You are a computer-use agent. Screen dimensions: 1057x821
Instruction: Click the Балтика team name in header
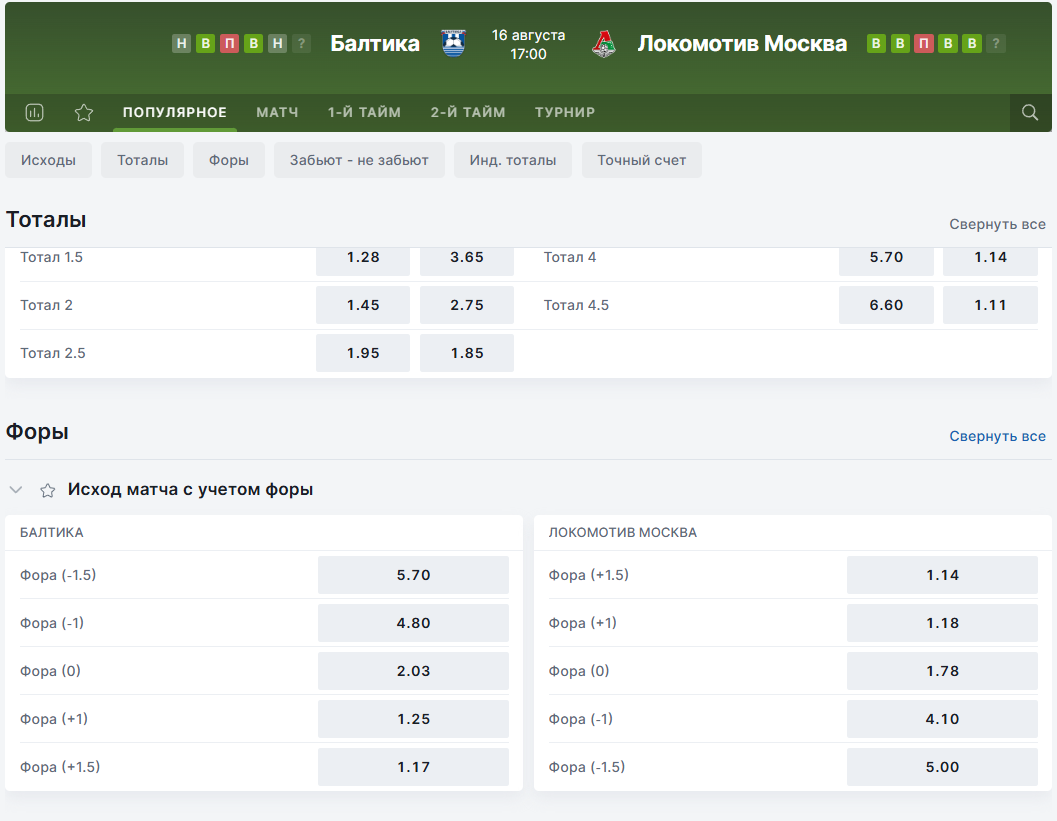pyautogui.click(x=375, y=44)
